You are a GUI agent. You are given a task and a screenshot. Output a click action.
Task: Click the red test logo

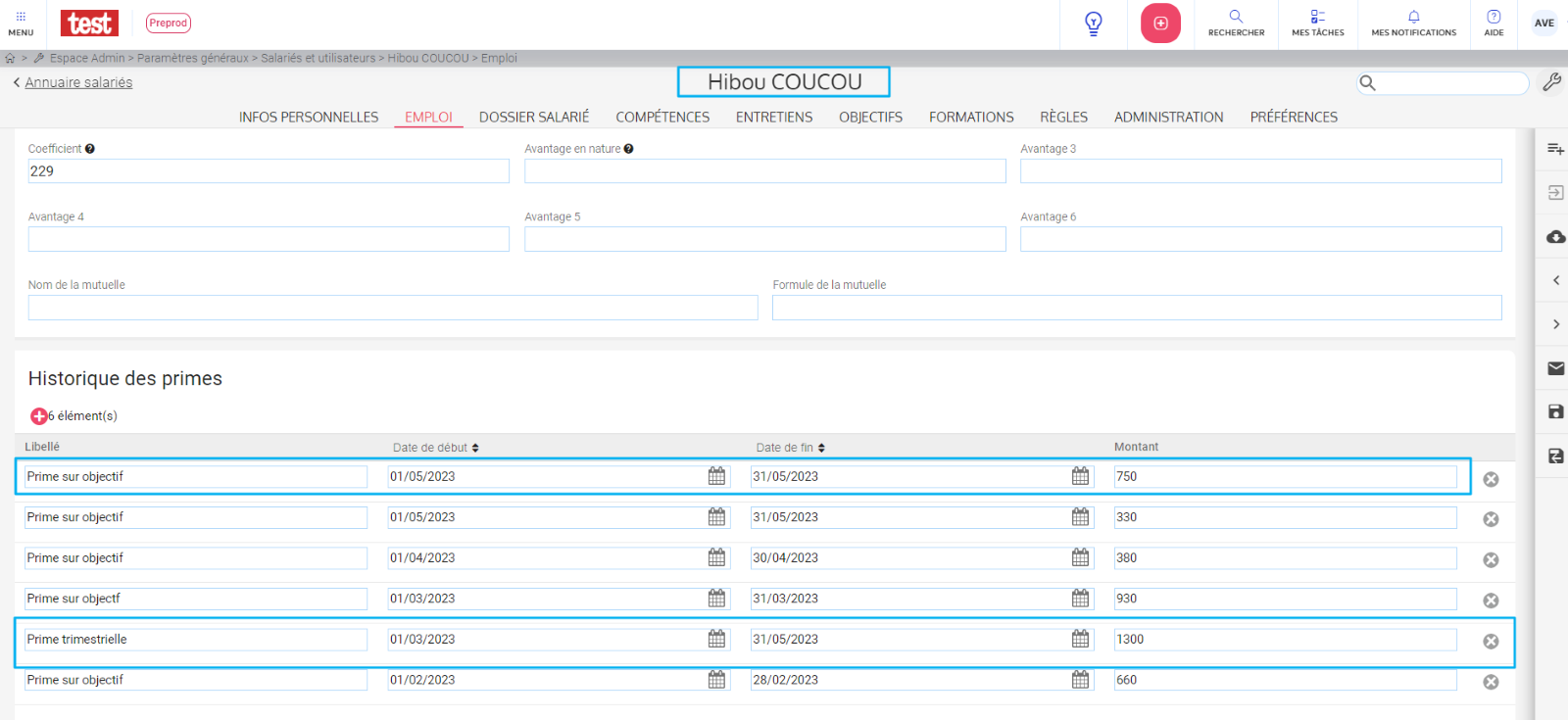pos(89,23)
